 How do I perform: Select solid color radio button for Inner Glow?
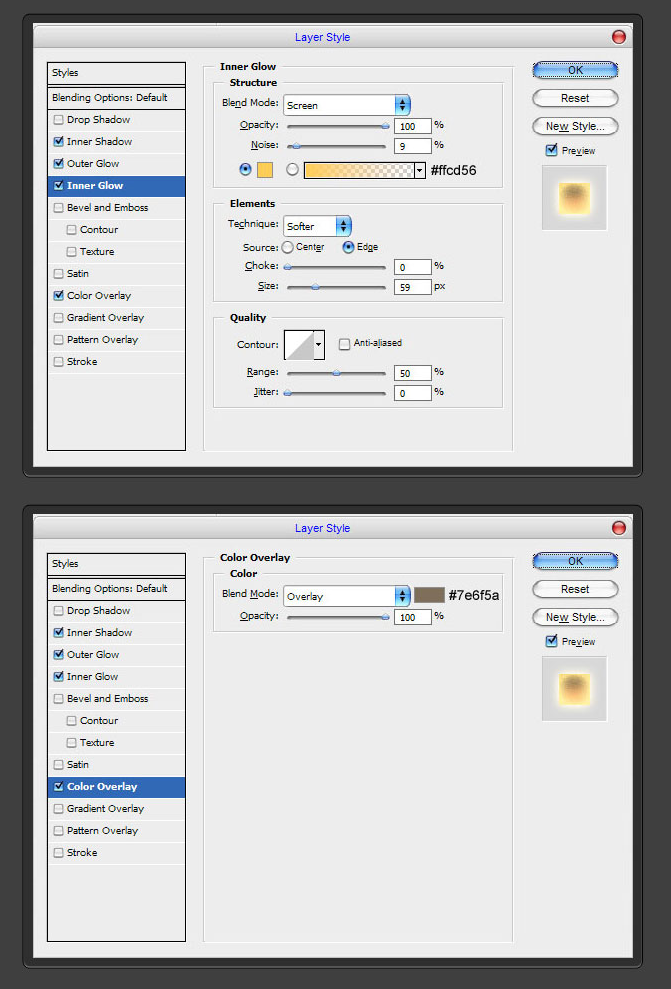coord(245,169)
